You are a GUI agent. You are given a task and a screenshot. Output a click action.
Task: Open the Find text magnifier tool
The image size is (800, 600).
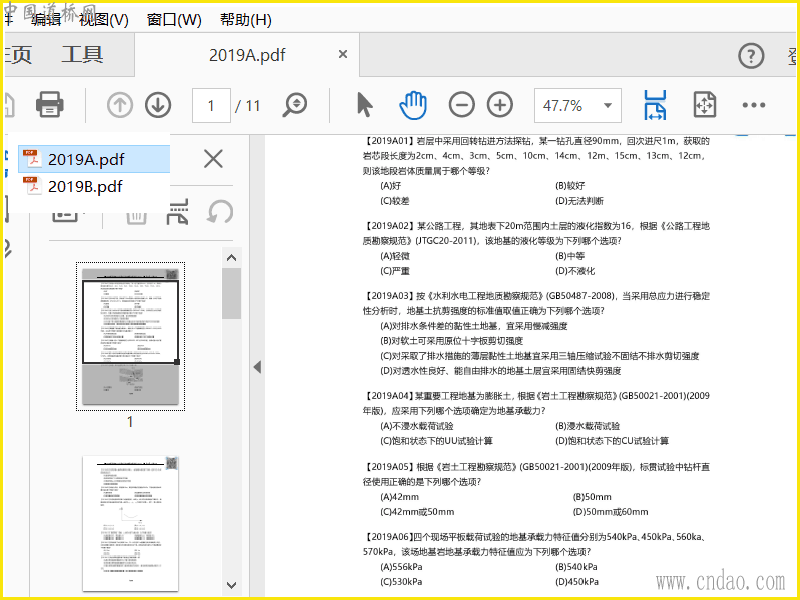pyautogui.click(x=295, y=105)
